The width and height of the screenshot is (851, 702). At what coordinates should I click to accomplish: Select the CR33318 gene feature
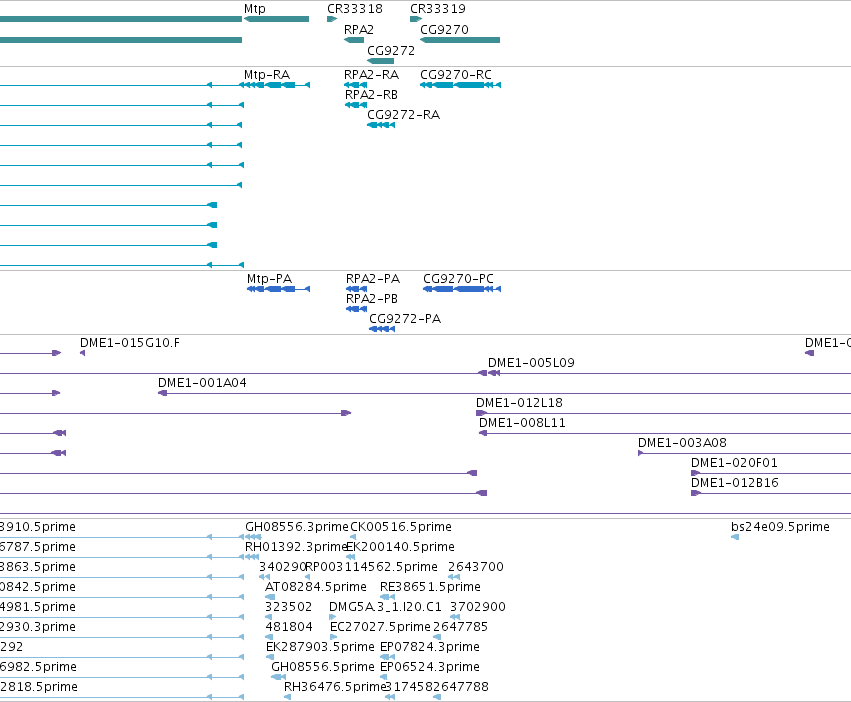(x=332, y=19)
